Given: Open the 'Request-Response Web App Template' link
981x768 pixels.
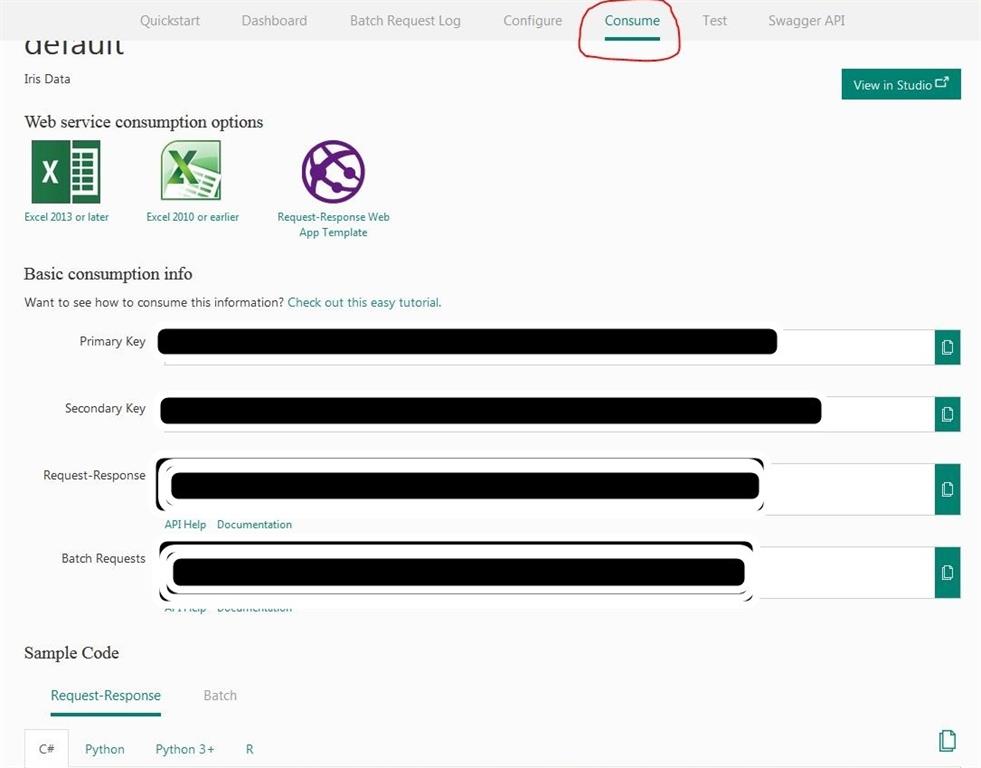Looking at the screenshot, I should pyautogui.click(x=333, y=225).
